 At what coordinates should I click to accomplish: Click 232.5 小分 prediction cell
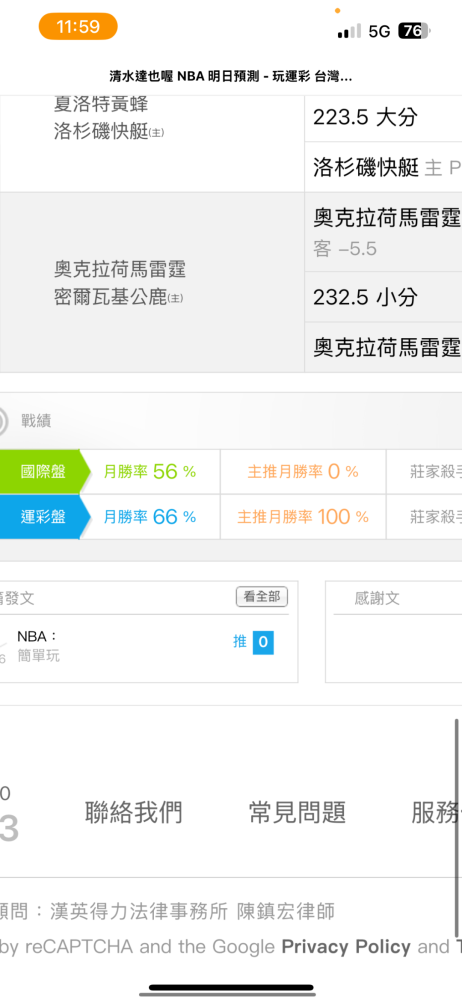click(384, 297)
